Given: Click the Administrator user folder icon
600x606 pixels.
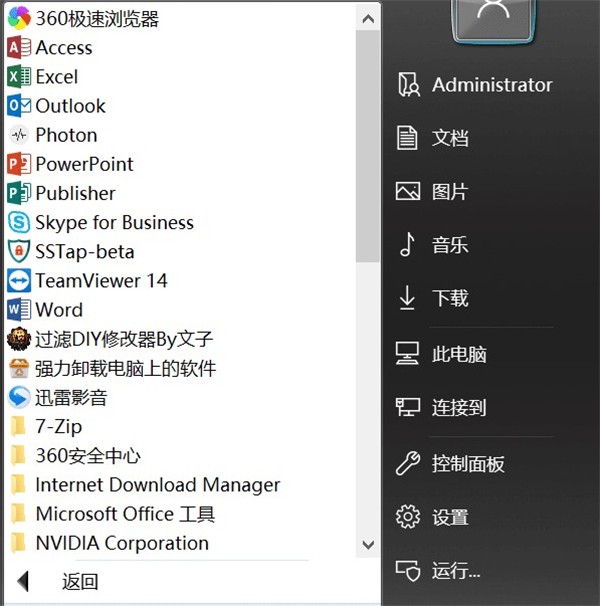Looking at the screenshot, I should [408, 85].
